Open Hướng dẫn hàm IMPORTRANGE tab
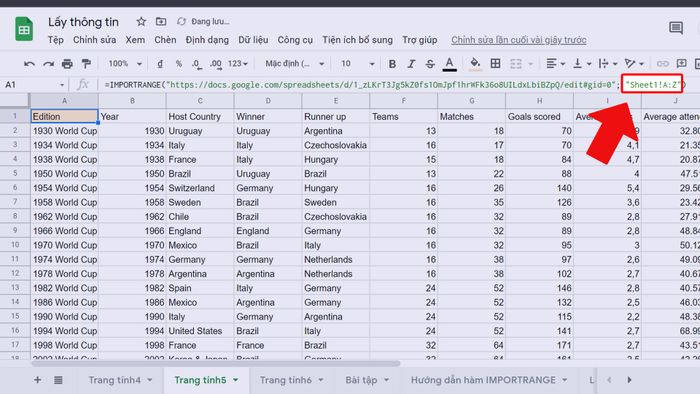Image resolution: width=700 pixels, height=394 pixels. (x=483, y=380)
